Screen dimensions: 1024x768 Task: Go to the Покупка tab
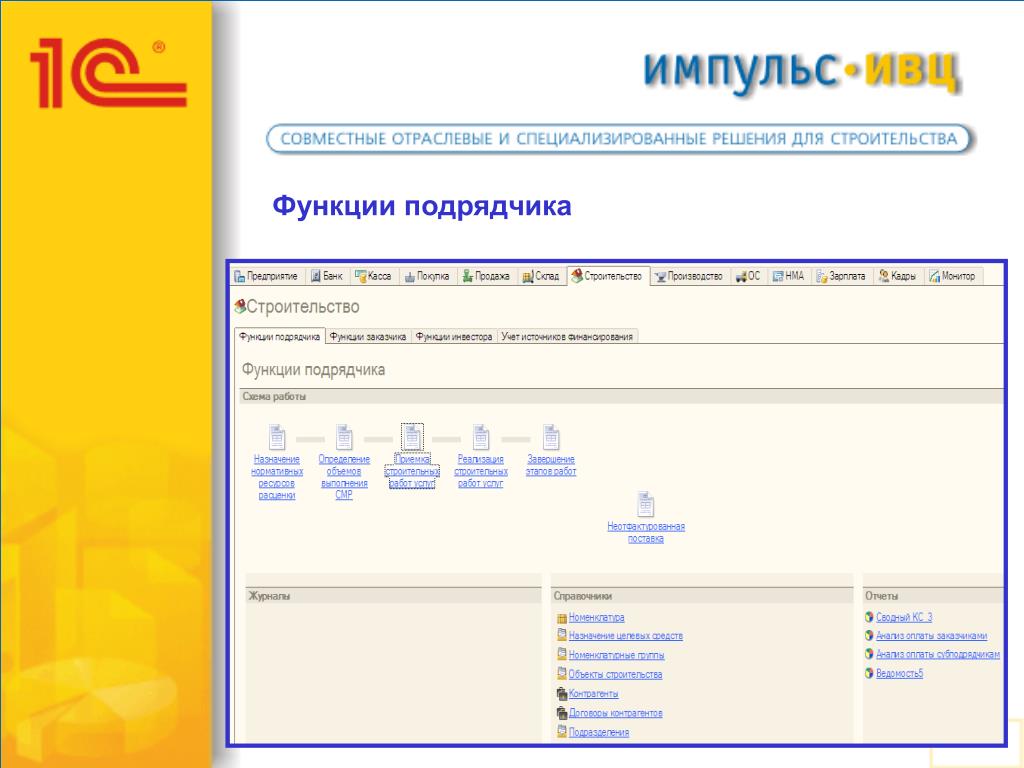pyautogui.click(x=427, y=276)
